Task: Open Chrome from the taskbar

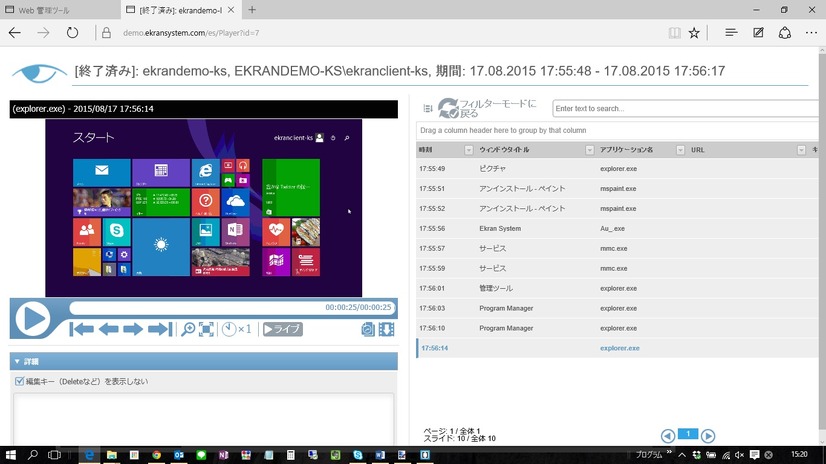Action: [156, 455]
